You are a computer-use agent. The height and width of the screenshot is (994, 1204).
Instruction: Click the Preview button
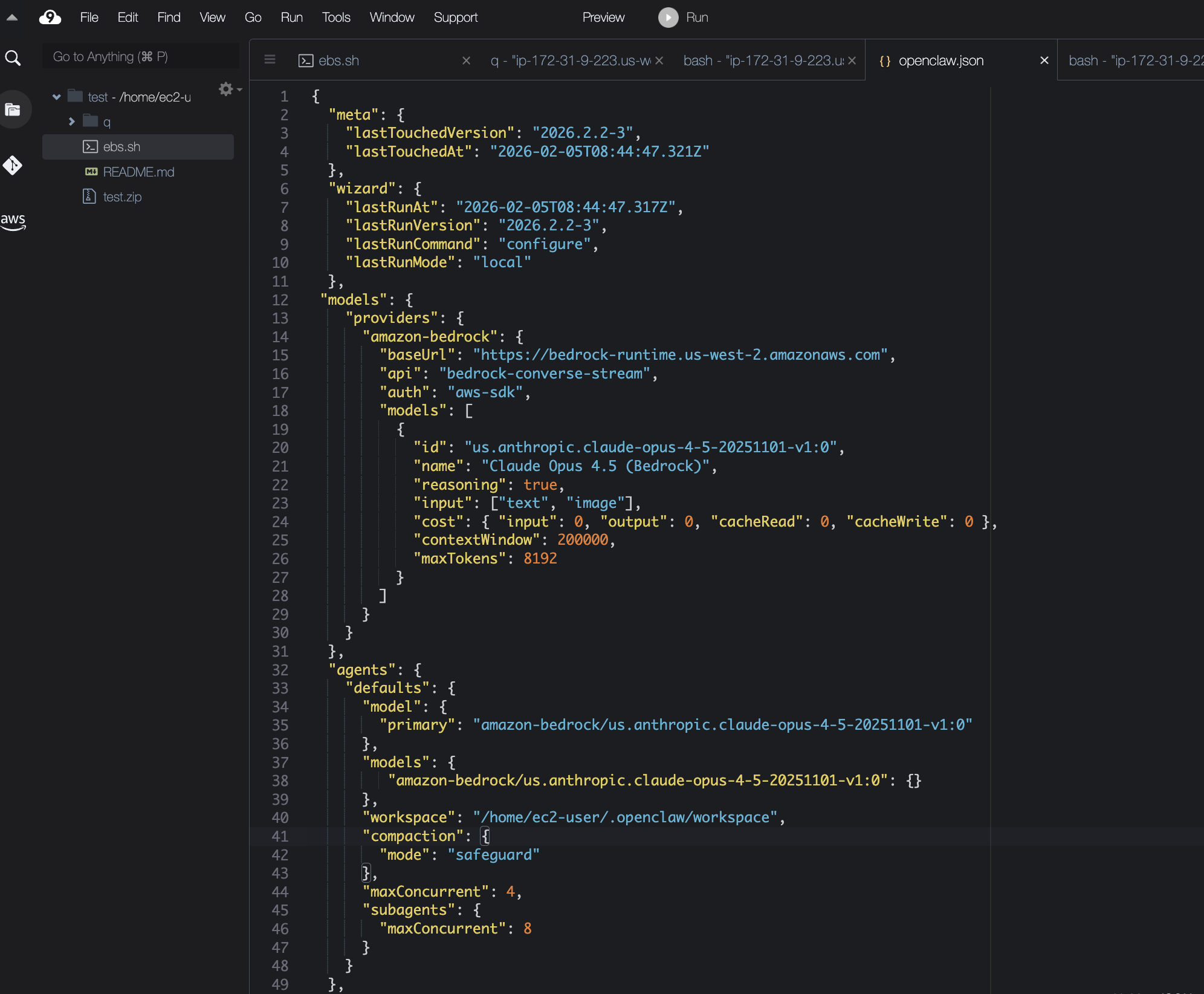tap(603, 18)
